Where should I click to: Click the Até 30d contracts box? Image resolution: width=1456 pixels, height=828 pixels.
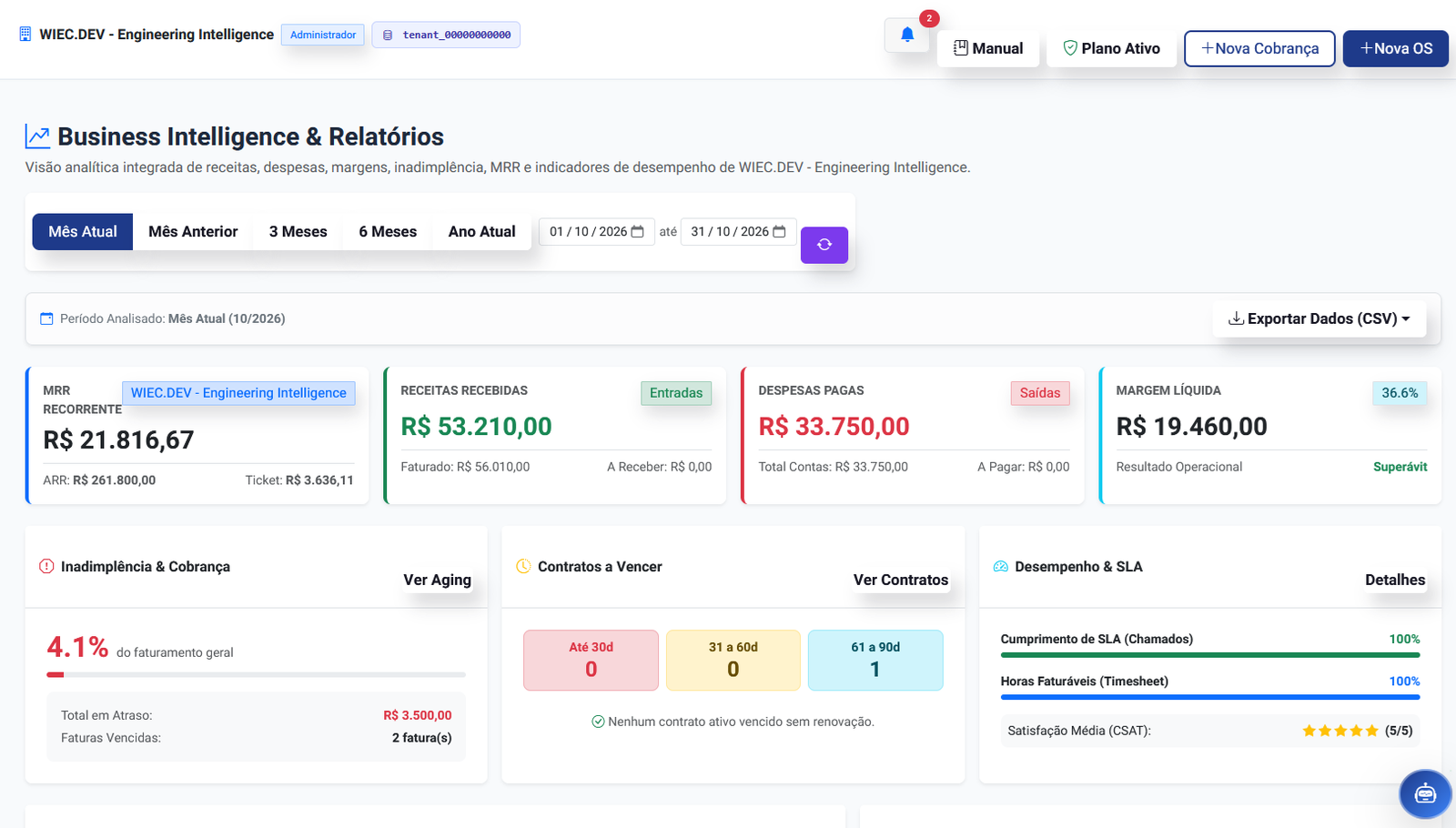point(591,661)
